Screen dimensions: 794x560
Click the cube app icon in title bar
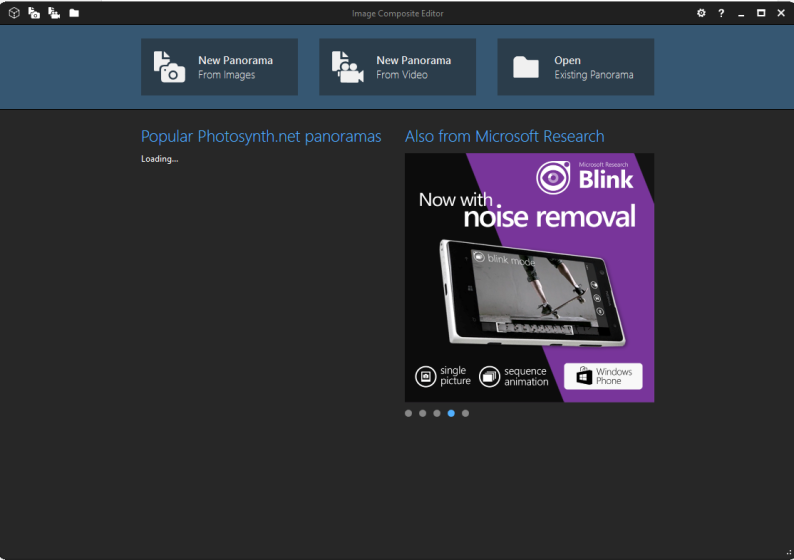pyautogui.click(x=14, y=13)
